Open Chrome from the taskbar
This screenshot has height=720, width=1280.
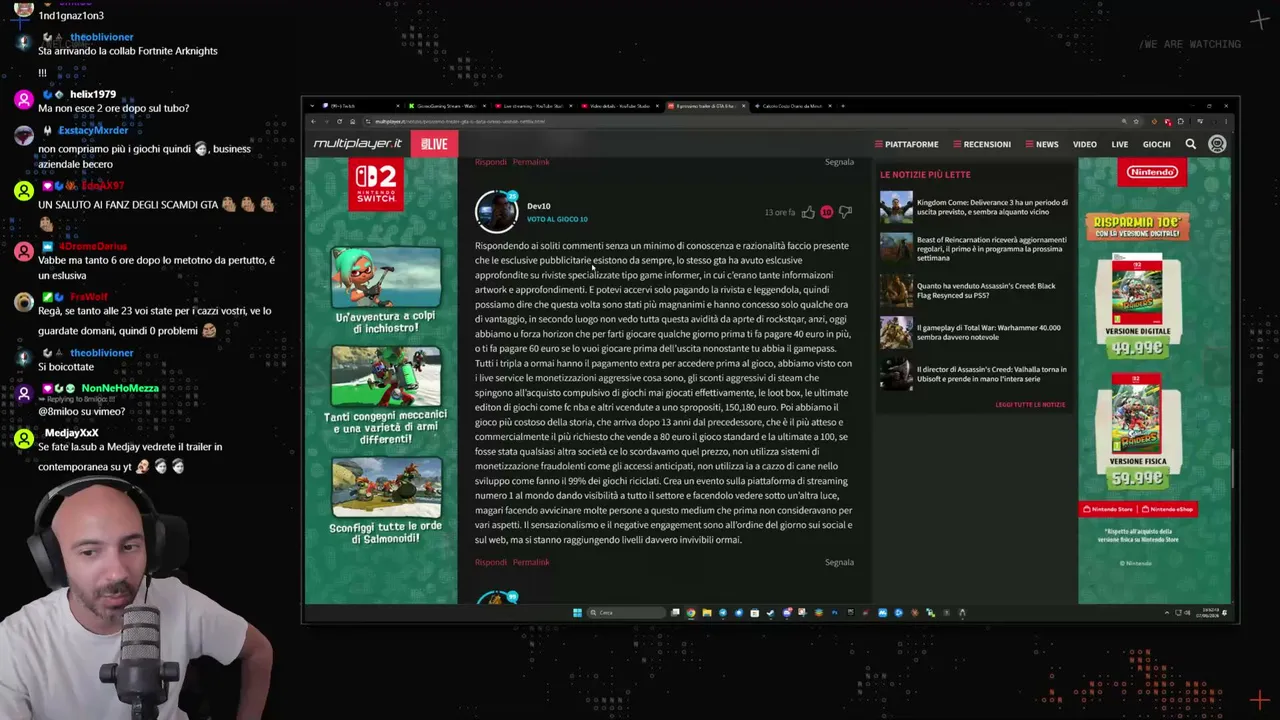[x=690, y=613]
